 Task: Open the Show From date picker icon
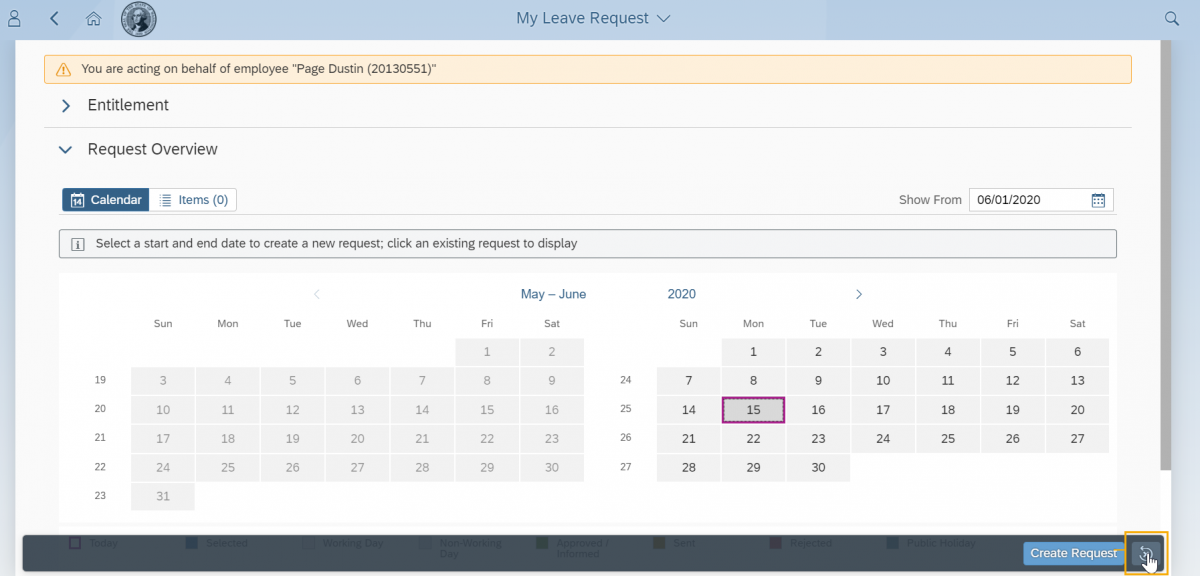tap(1098, 200)
